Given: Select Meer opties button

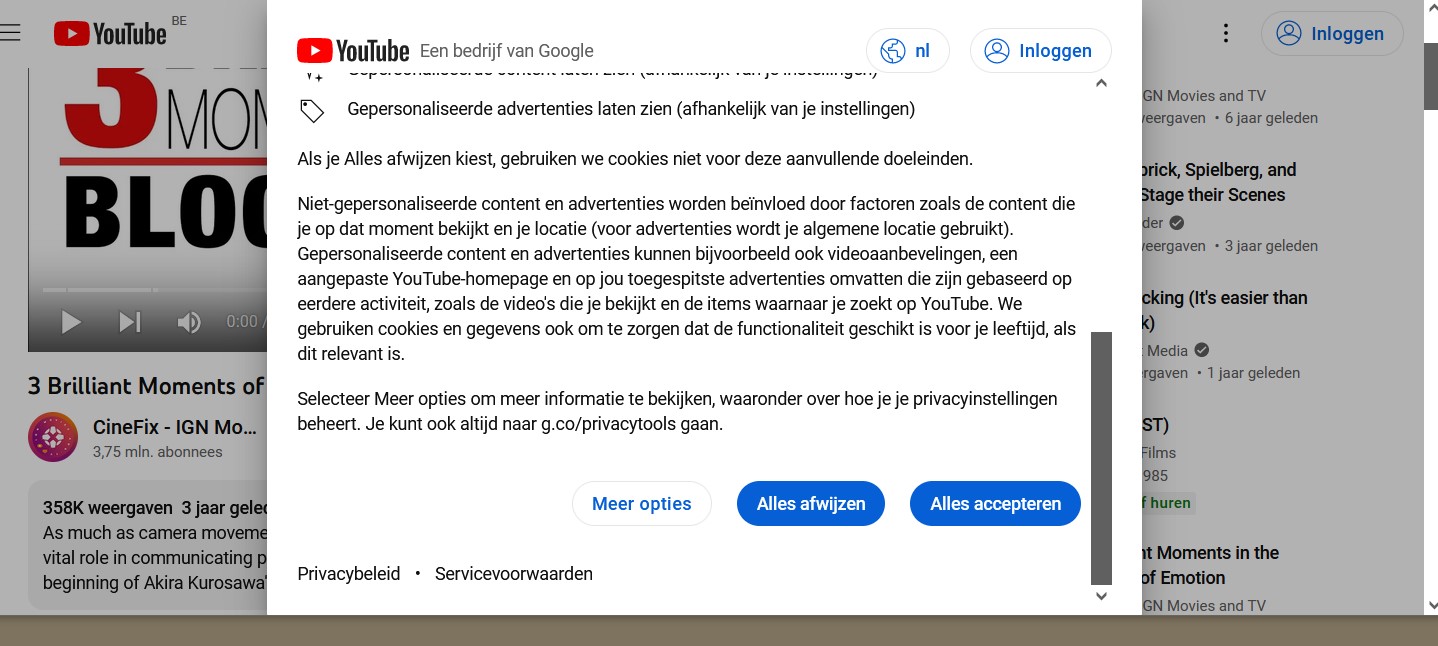Looking at the screenshot, I should (642, 503).
